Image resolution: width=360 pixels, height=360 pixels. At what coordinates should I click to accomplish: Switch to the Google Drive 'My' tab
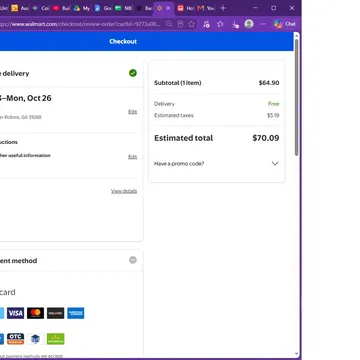click(x=82, y=8)
